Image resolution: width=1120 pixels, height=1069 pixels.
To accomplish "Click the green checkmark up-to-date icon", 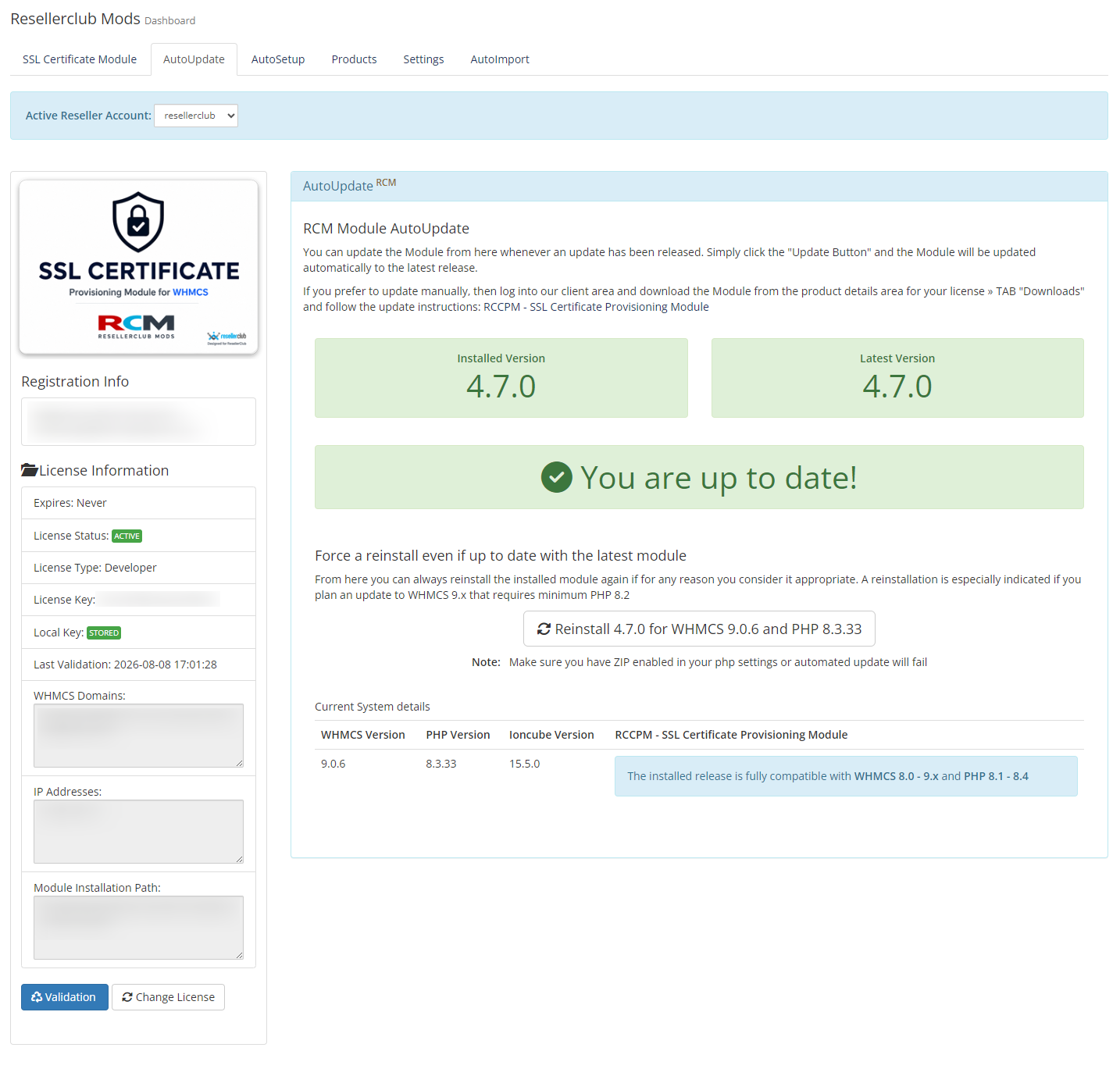I will (x=557, y=477).
